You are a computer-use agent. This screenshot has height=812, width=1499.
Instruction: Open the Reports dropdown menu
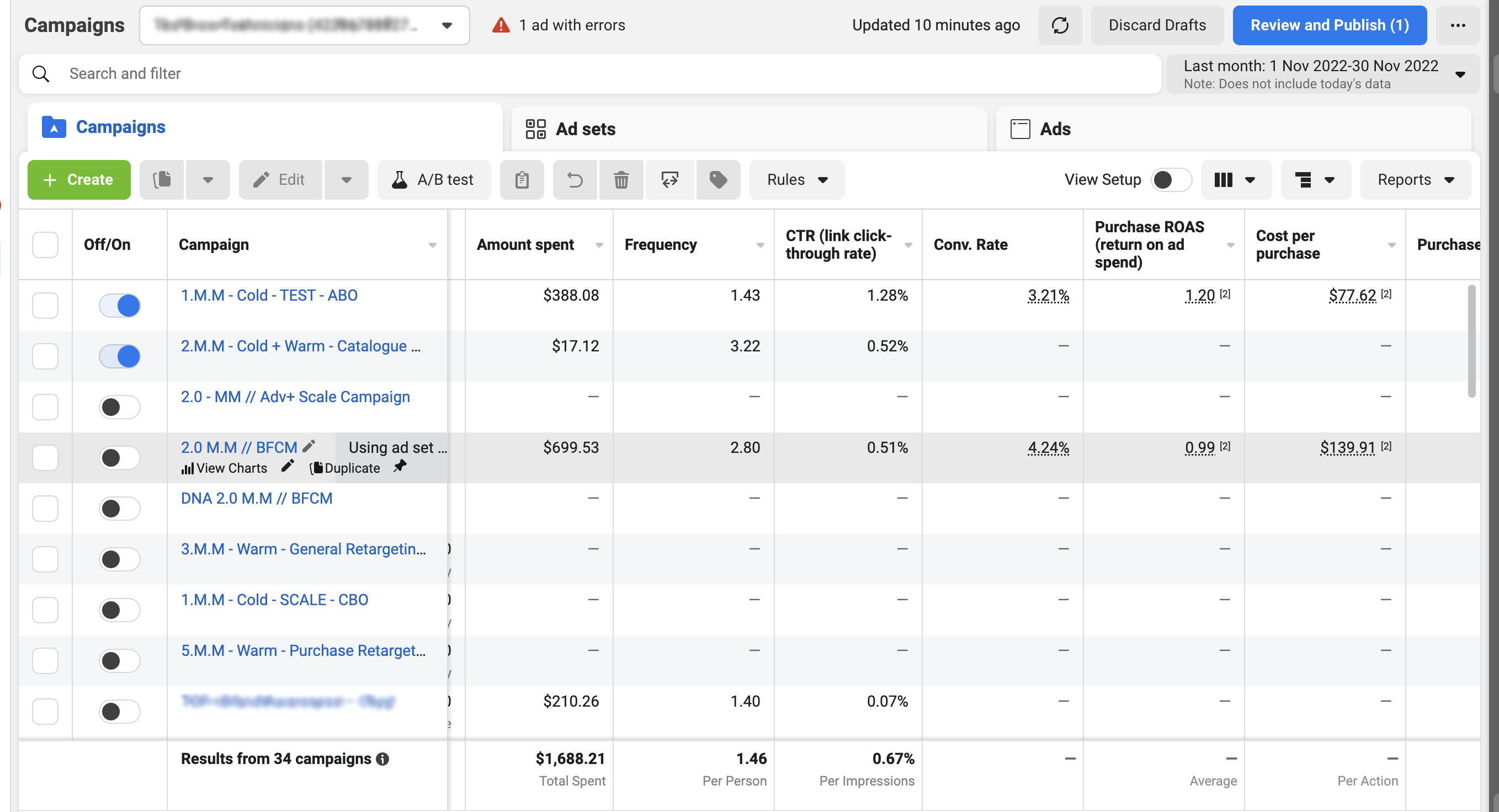coord(1415,180)
